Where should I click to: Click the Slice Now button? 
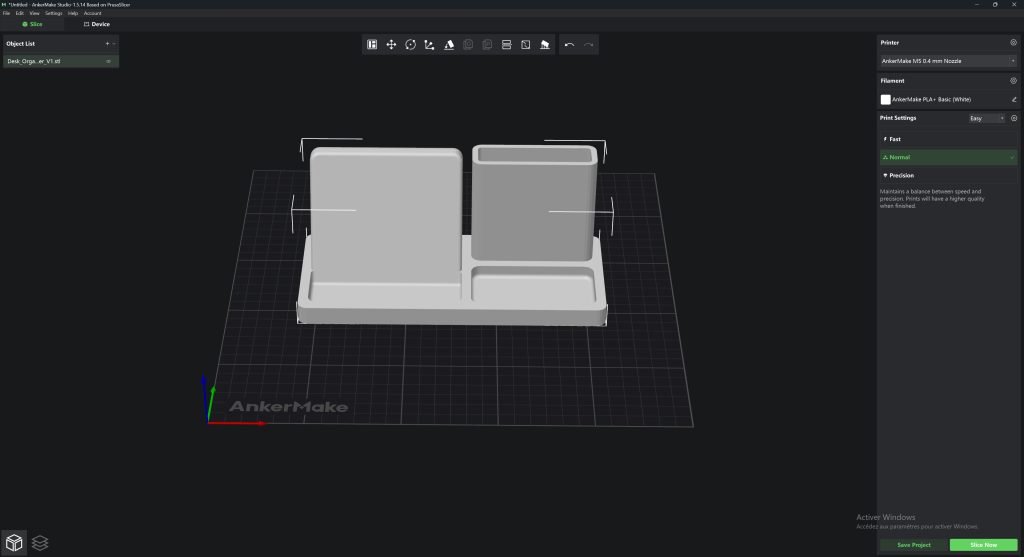coord(984,545)
